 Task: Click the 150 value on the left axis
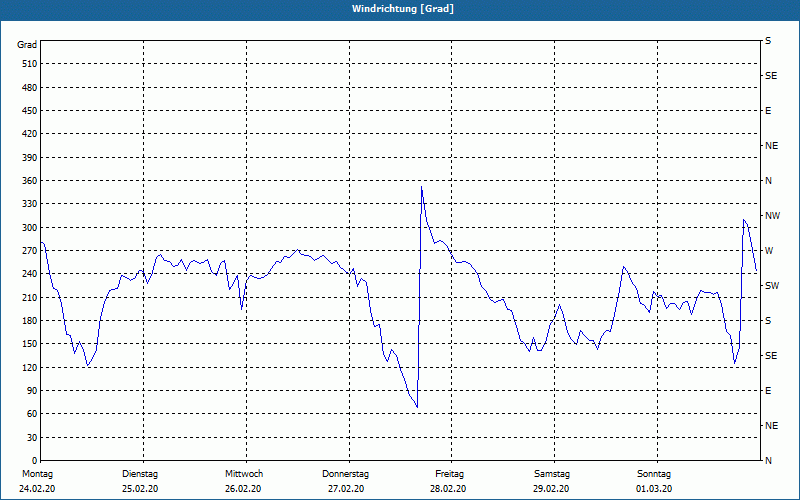[x=30, y=344]
